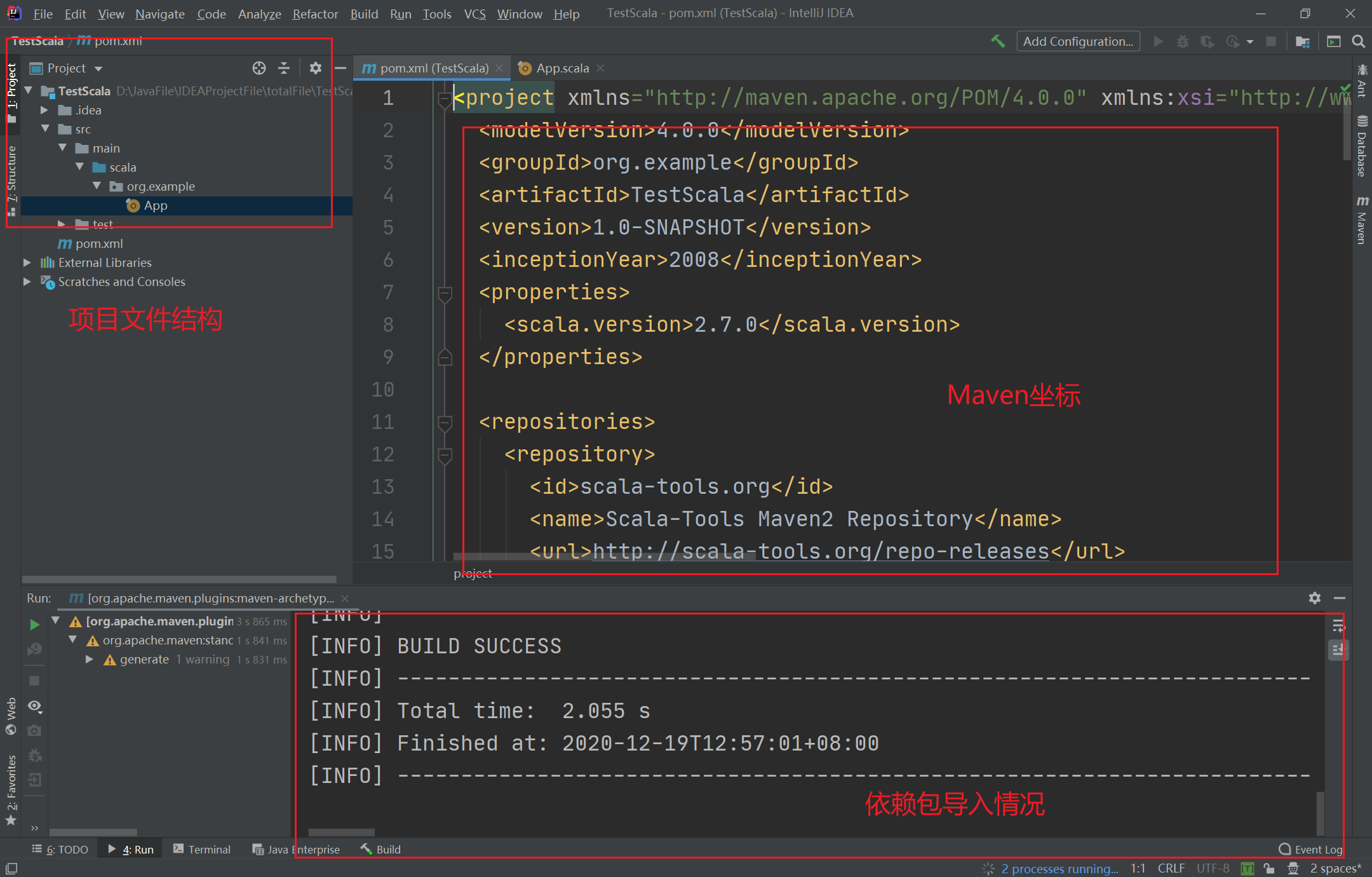The width and height of the screenshot is (1372, 877).
Task: Click the scala-tools.org repo-releases URL
Action: (821, 551)
